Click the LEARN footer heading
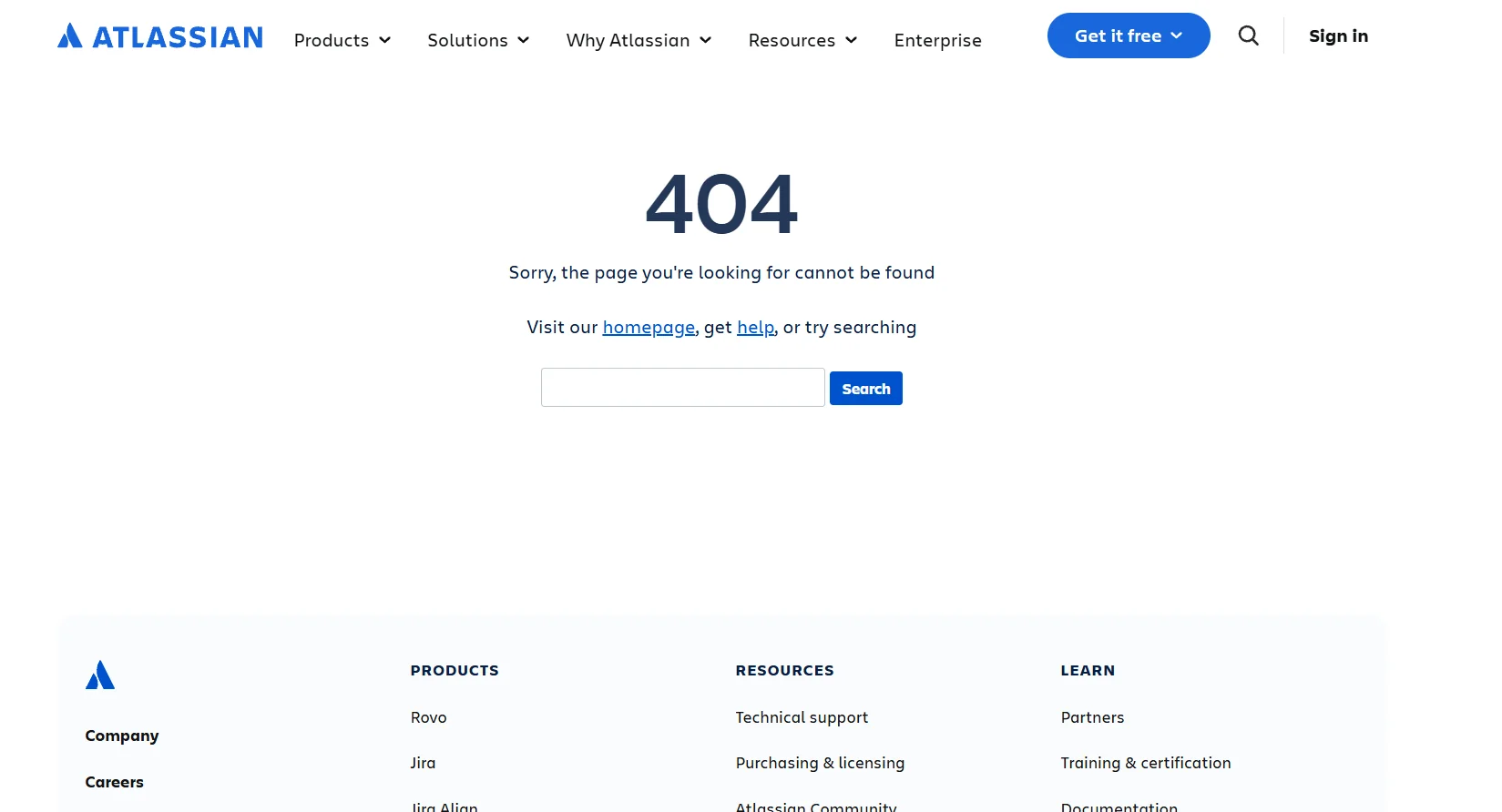This screenshot has width=1502, height=812. 1088,670
